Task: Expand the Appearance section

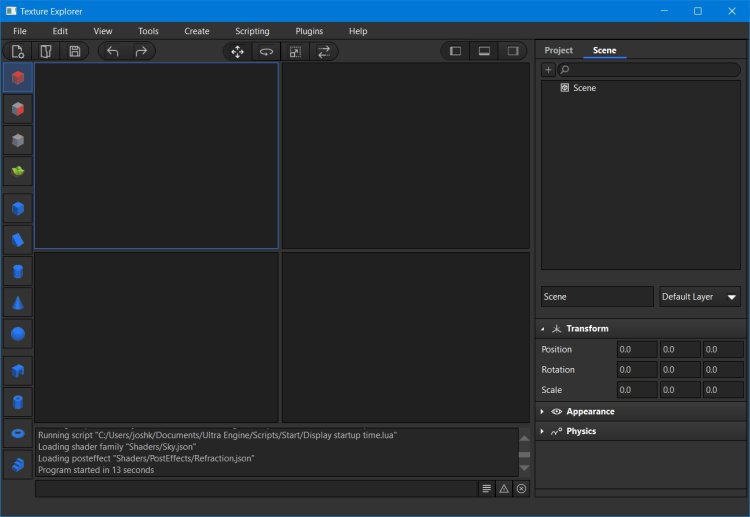Action: point(589,411)
